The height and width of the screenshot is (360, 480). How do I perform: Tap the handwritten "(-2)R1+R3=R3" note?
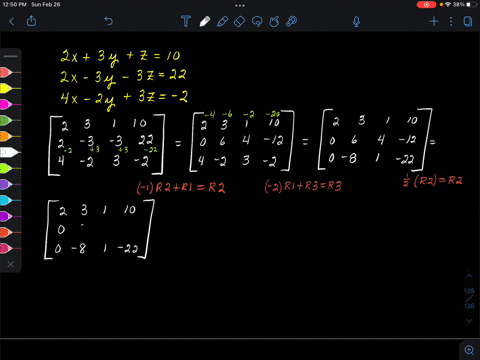click(303, 186)
